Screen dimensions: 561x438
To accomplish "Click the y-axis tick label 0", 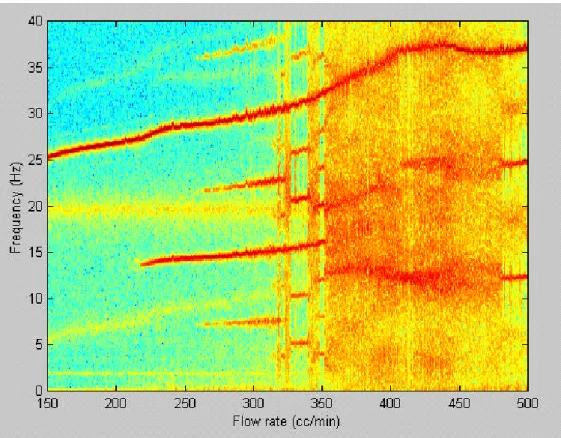I will [39, 390].
